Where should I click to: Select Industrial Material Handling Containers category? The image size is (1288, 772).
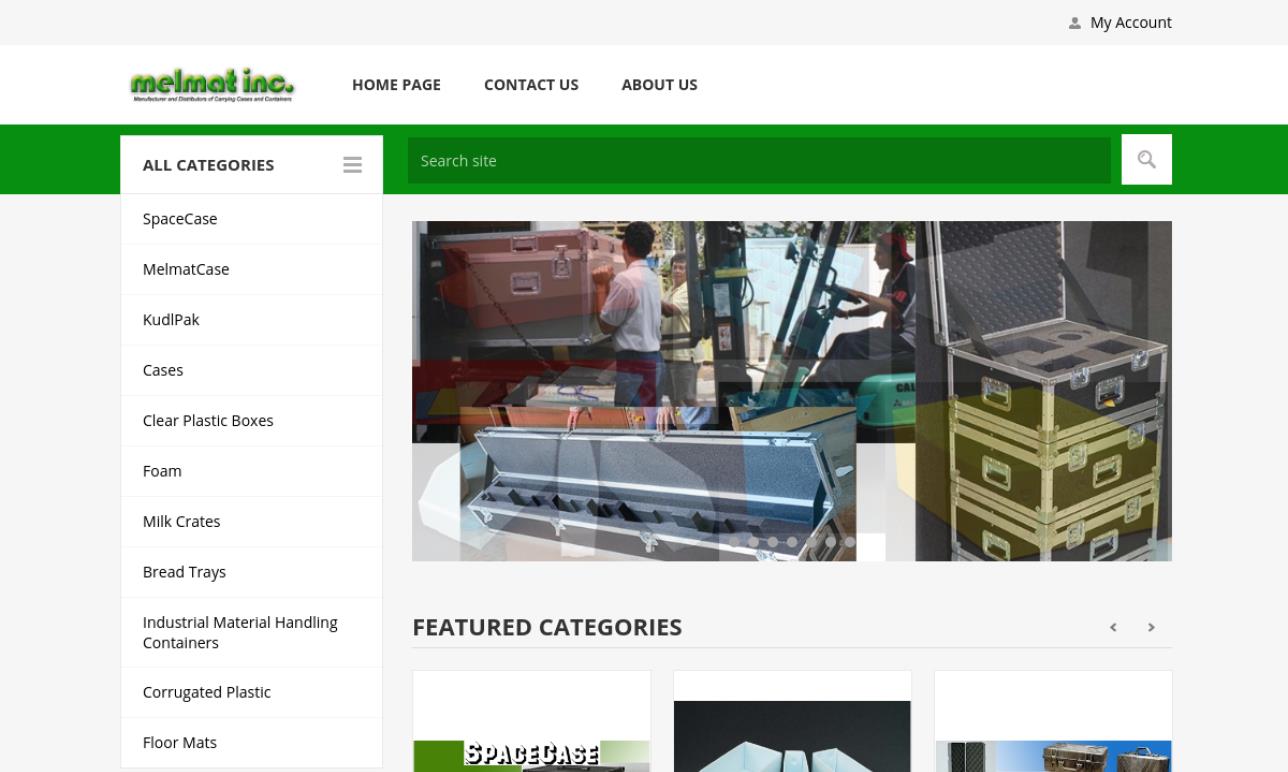[240, 632]
